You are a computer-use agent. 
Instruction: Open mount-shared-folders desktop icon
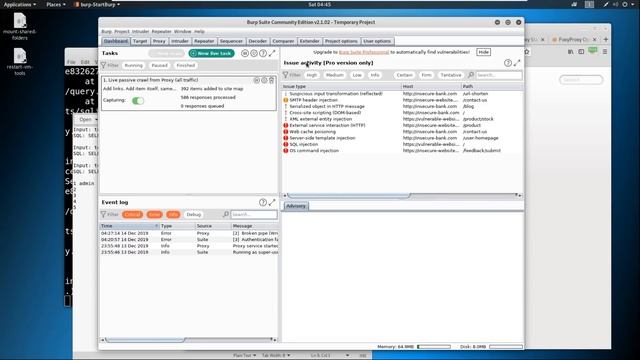(20, 27)
